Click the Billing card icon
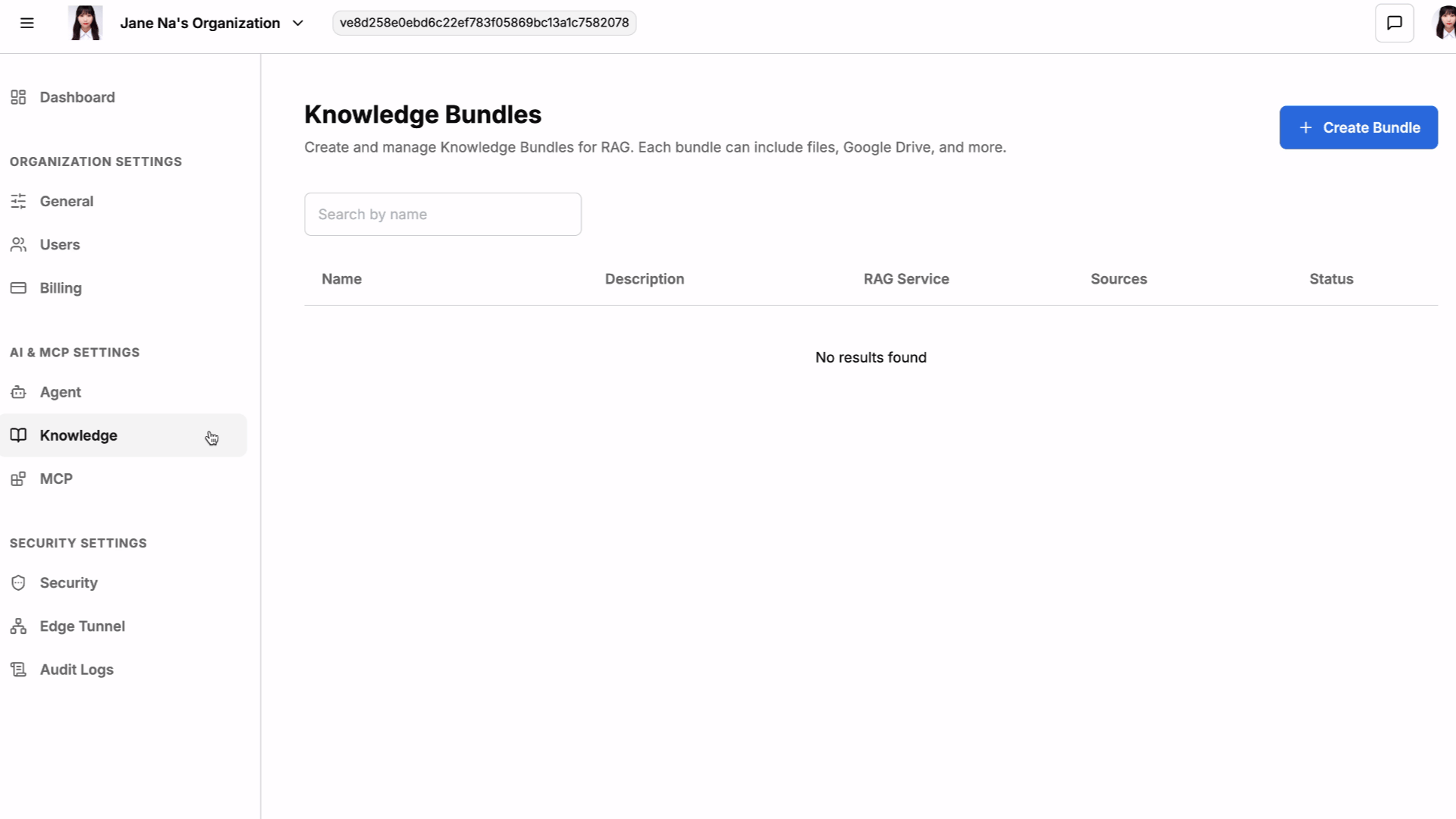The width and height of the screenshot is (1456, 819). (18, 288)
